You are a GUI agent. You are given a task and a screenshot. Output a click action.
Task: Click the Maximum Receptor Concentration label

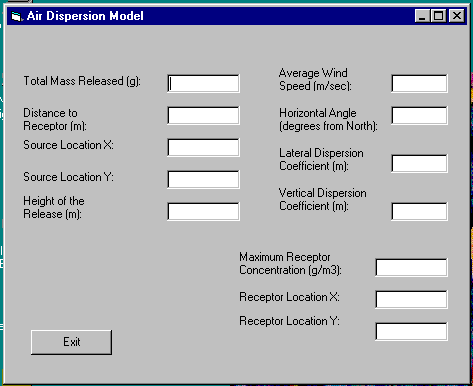click(290, 263)
